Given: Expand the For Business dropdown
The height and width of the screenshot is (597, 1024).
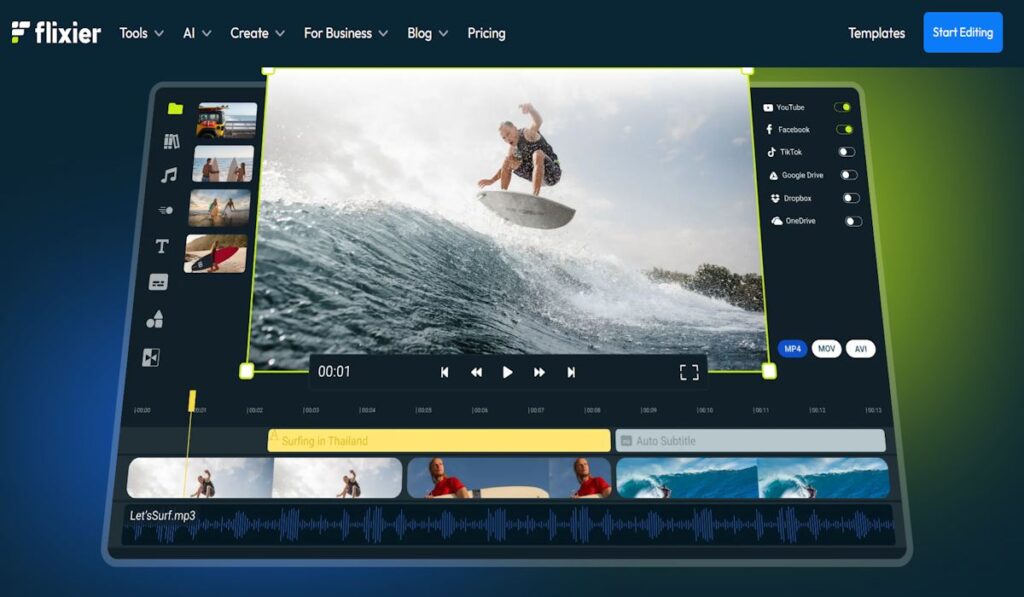Looking at the screenshot, I should pos(345,33).
